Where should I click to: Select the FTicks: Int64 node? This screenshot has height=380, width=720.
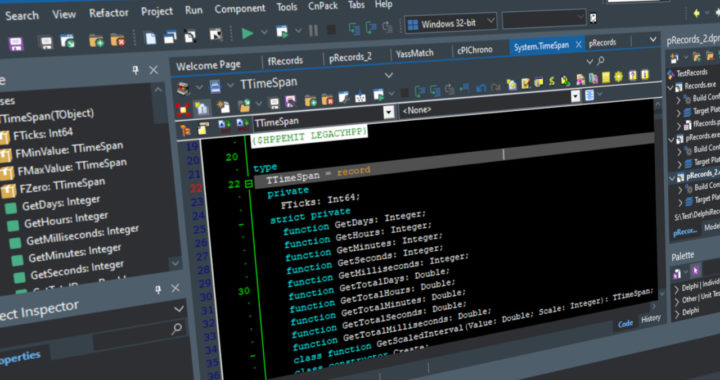[43, 134]
